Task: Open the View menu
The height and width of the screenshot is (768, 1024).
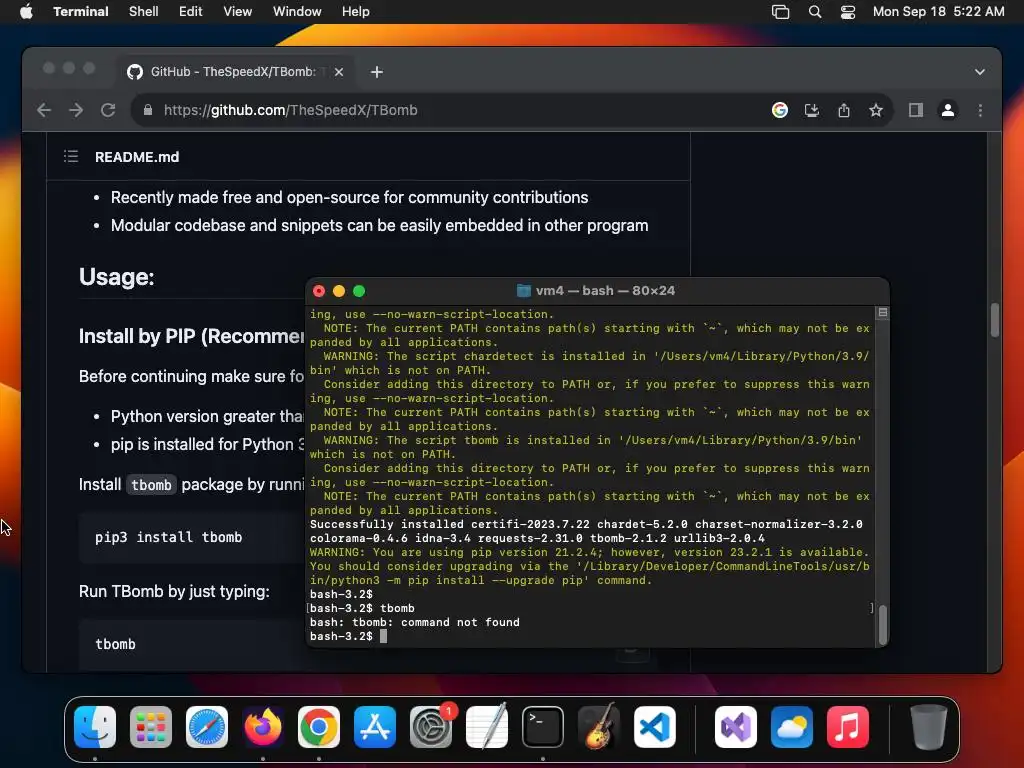Action: (237, 12)
